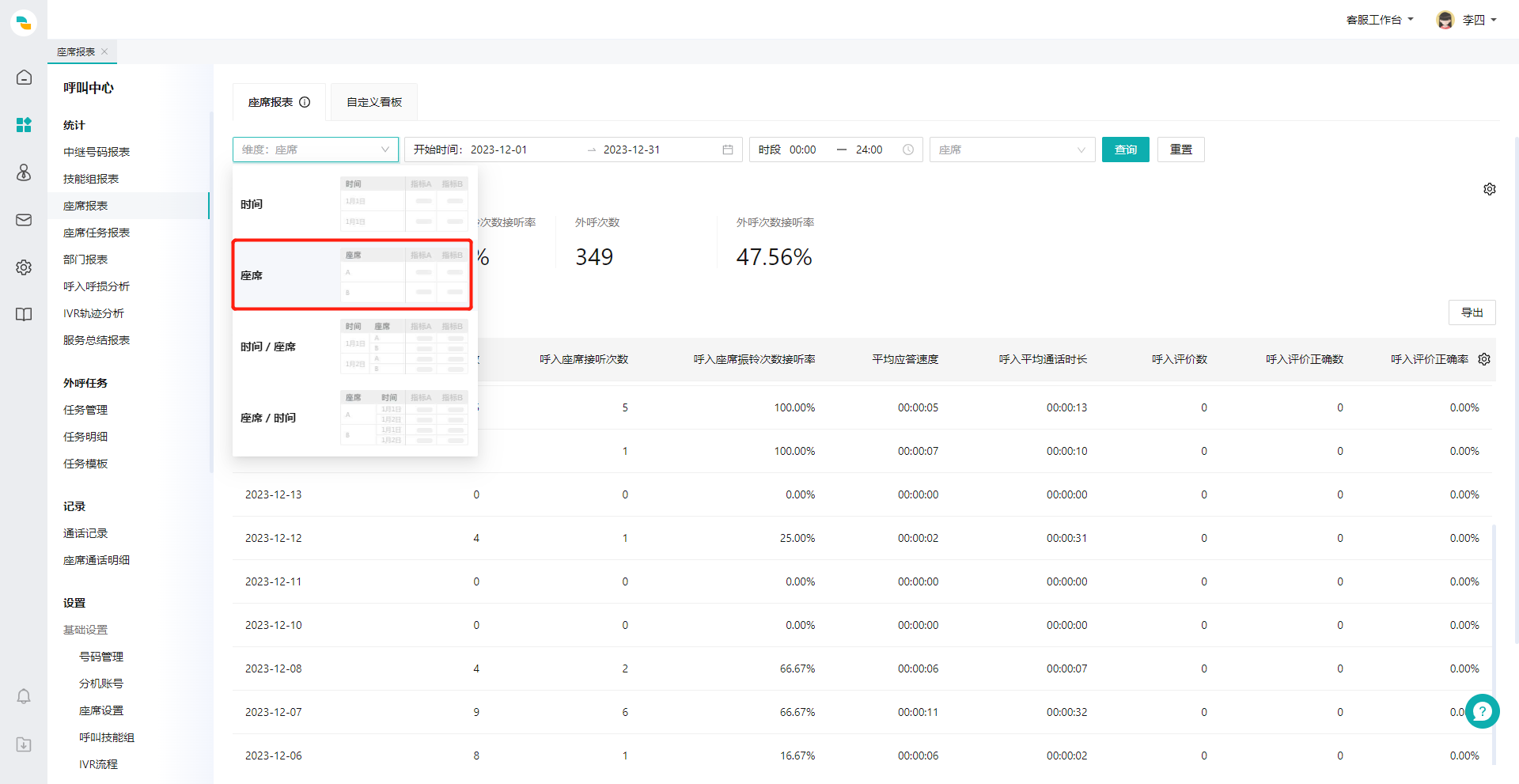Image resolution: width=1519 pixels, height=784 pixels.
Task: Open summary settings gear above 导出
Action: point(1490,189)
